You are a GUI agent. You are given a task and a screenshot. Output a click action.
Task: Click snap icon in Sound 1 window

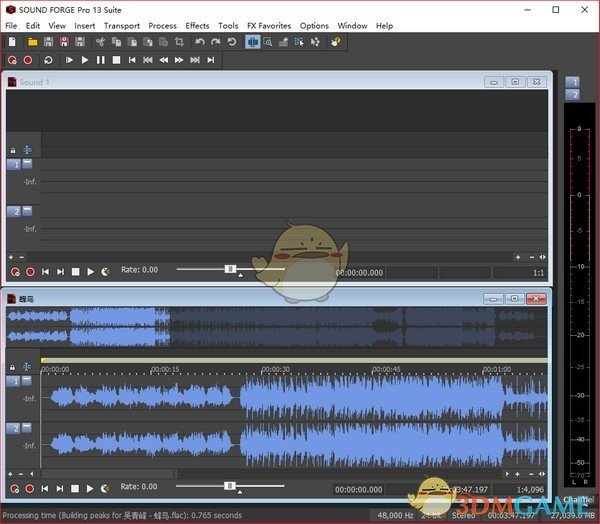pyautogui.click(x=27, y=150)
